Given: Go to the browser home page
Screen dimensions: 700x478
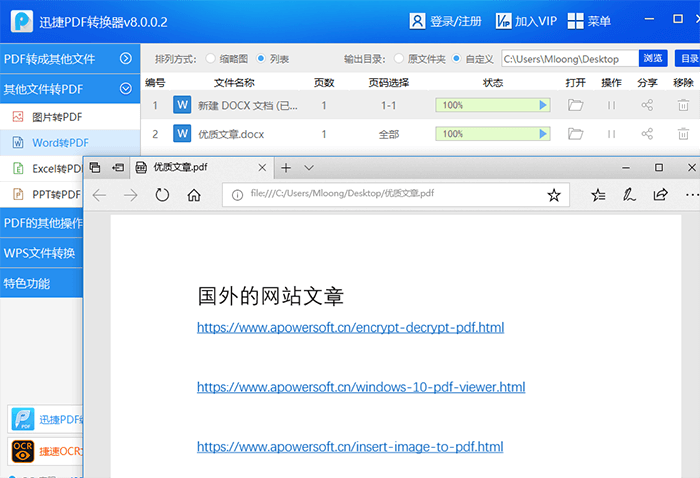Looking at the screenshot, I should pos(194,195).
